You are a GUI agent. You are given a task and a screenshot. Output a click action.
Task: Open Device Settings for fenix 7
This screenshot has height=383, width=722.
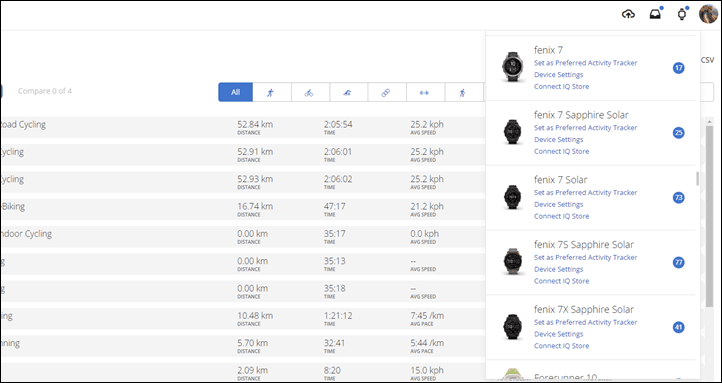pyautogui.click(x=559, y=75)
